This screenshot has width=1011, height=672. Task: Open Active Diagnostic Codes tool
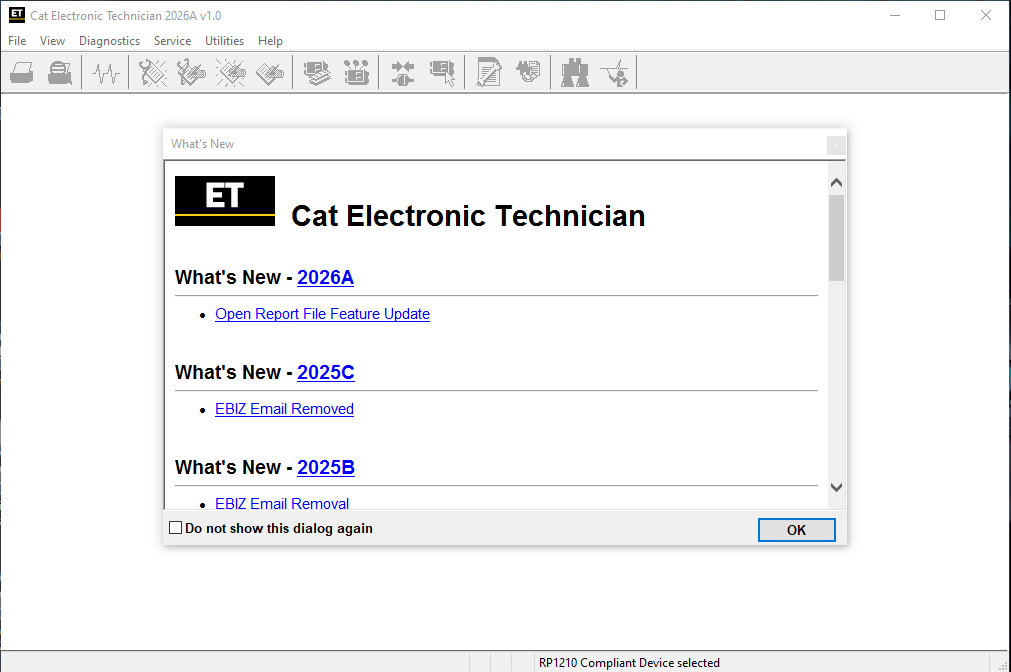[x=151, y=72]
